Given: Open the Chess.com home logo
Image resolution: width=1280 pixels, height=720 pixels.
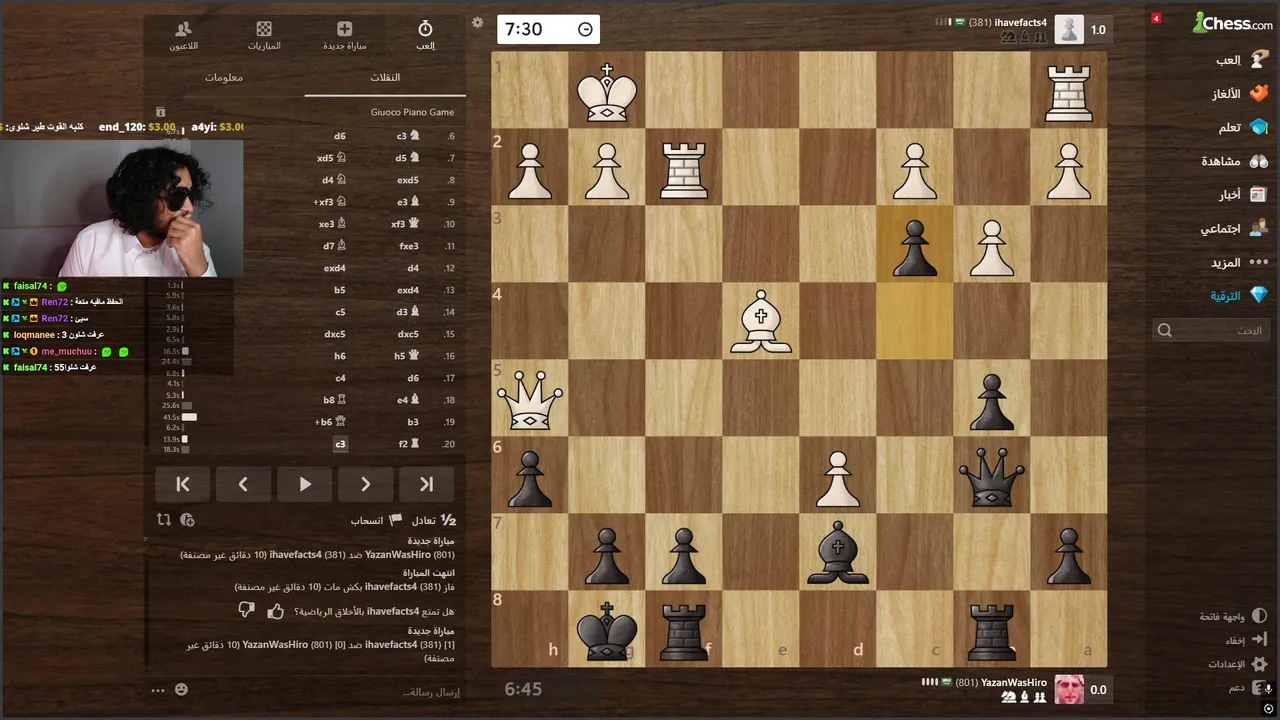Looking at the screenshot, I should 1233,22.
